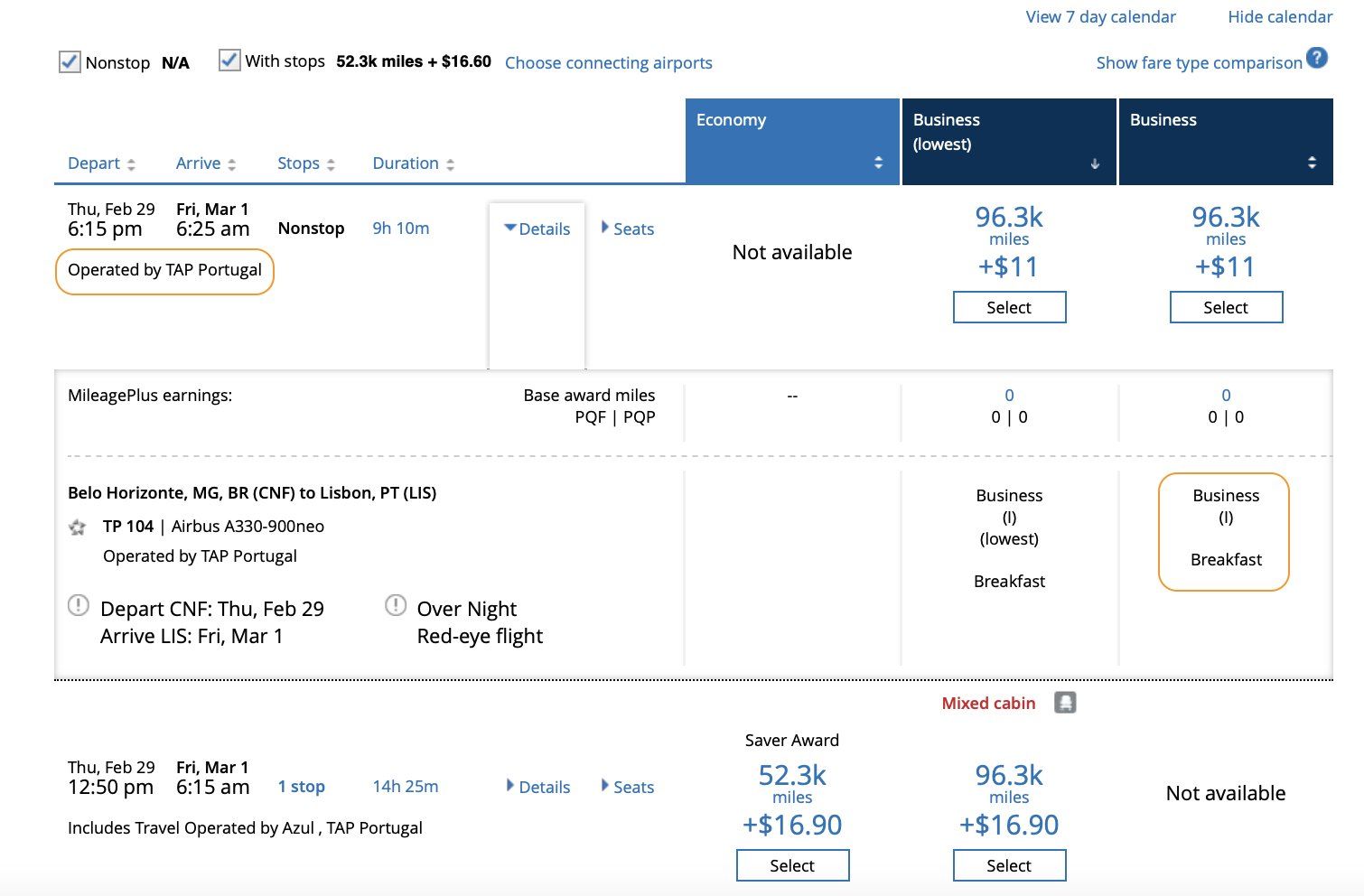The height and width of the screenshot is (896, 1364).
Task: Open the View 7 day calendar link
Action: (1100, 16)
